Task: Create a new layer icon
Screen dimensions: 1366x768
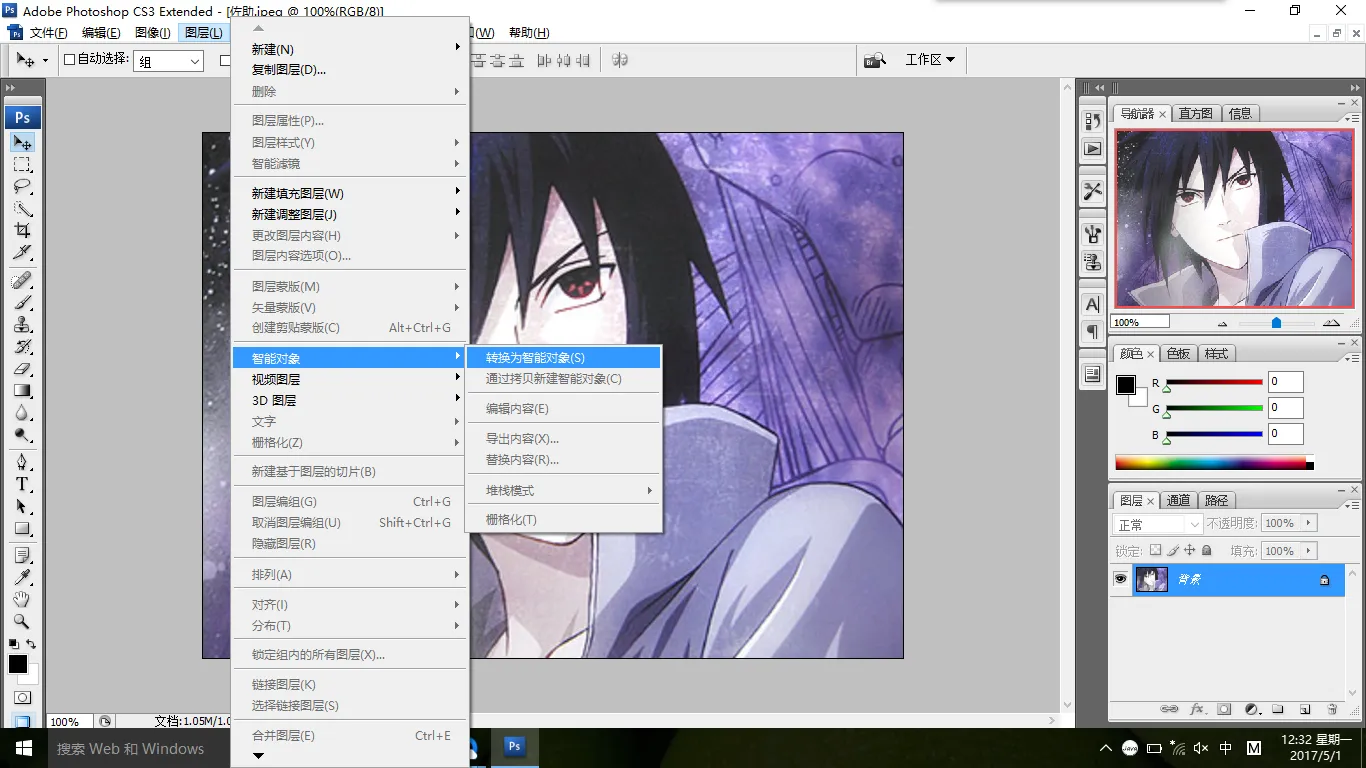Action: pos(1305,709)
